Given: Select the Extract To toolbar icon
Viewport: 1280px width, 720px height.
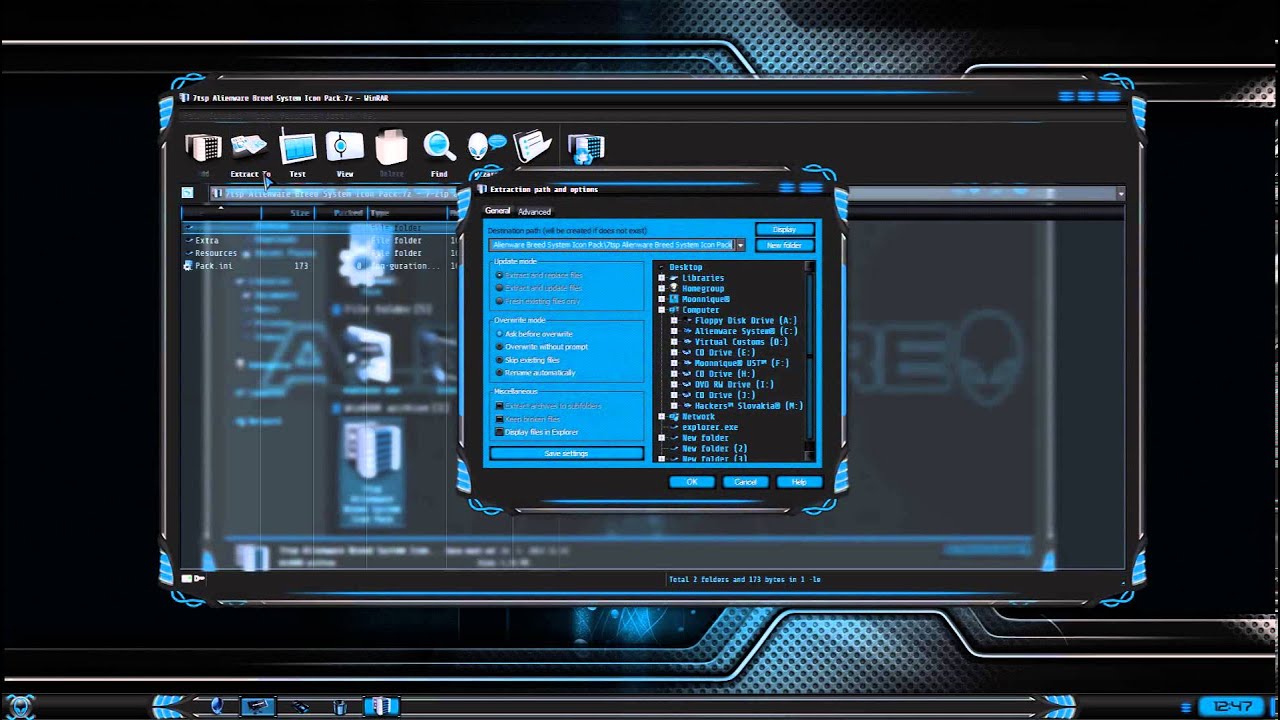Looking at the screenshot, I should point(248,148).
